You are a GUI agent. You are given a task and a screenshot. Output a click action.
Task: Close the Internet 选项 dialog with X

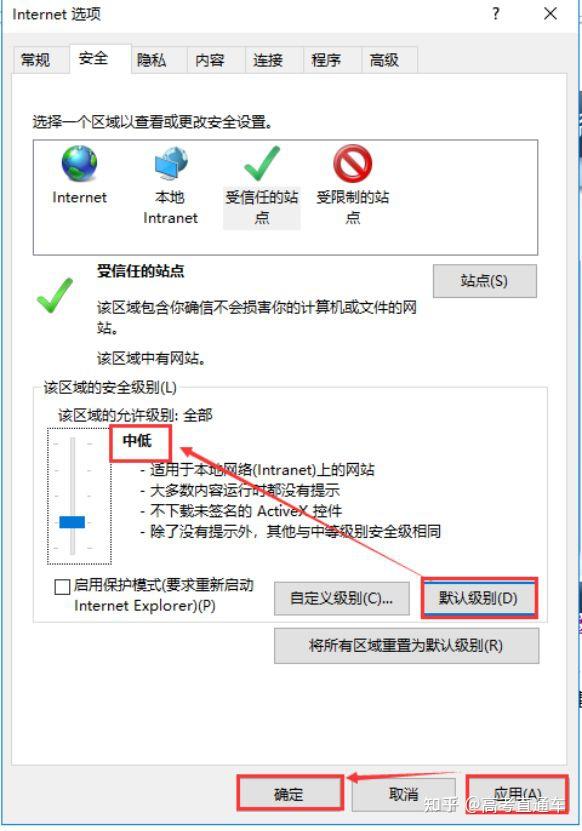click(x=551, y=13)
